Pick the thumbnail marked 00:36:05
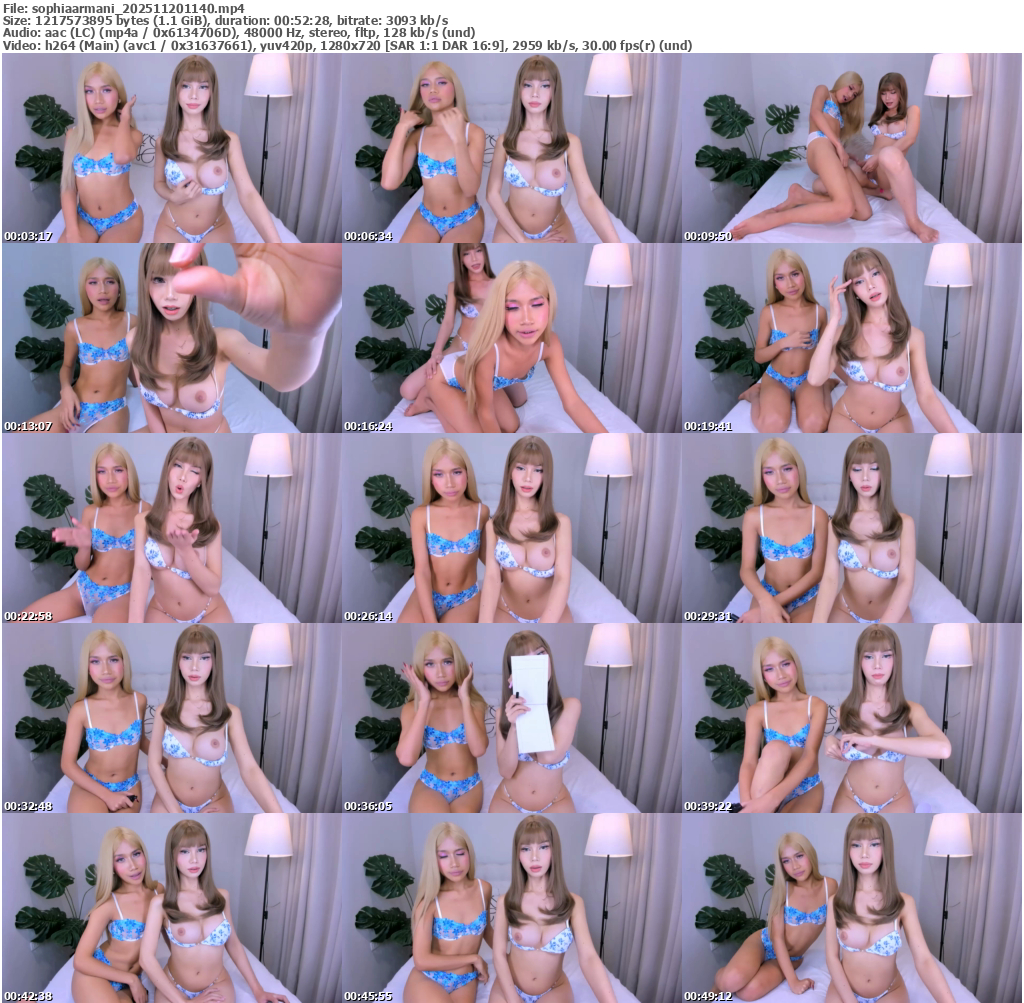This screenshot has width=1024, height=1003. click(x=512, y=718)
